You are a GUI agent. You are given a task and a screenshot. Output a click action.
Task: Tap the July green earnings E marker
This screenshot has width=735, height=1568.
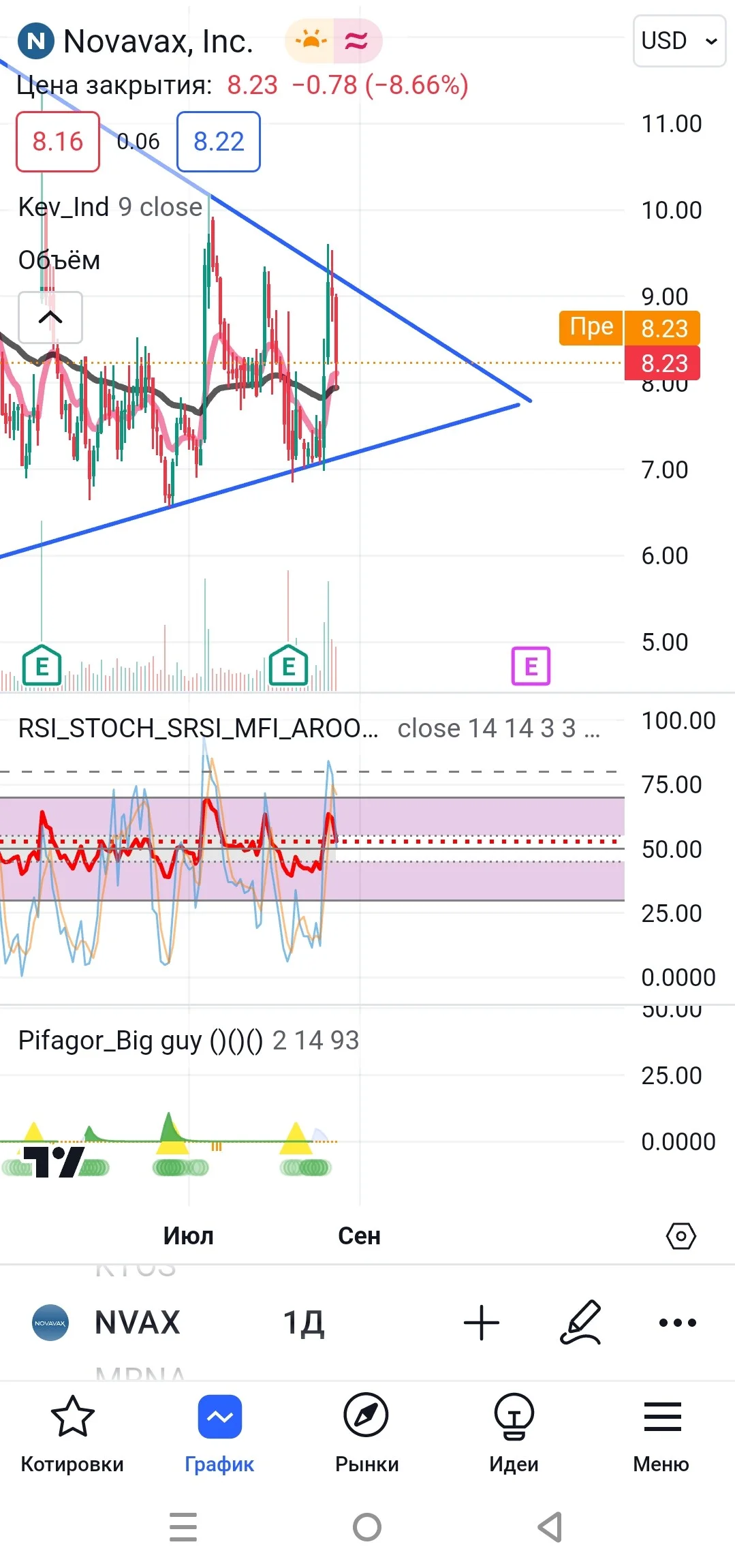(x=42, y=665)
